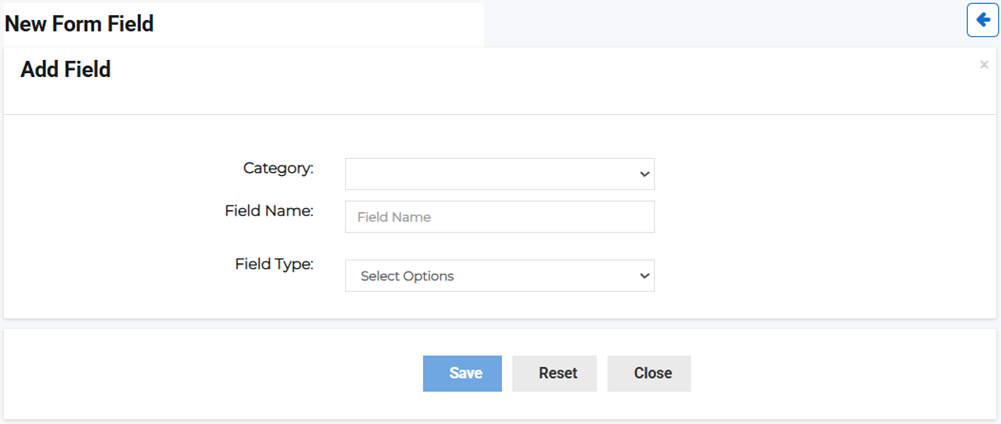Screen dimensions: 1001x424
Task: Click the "Field Name:" label
Action: 269,211
